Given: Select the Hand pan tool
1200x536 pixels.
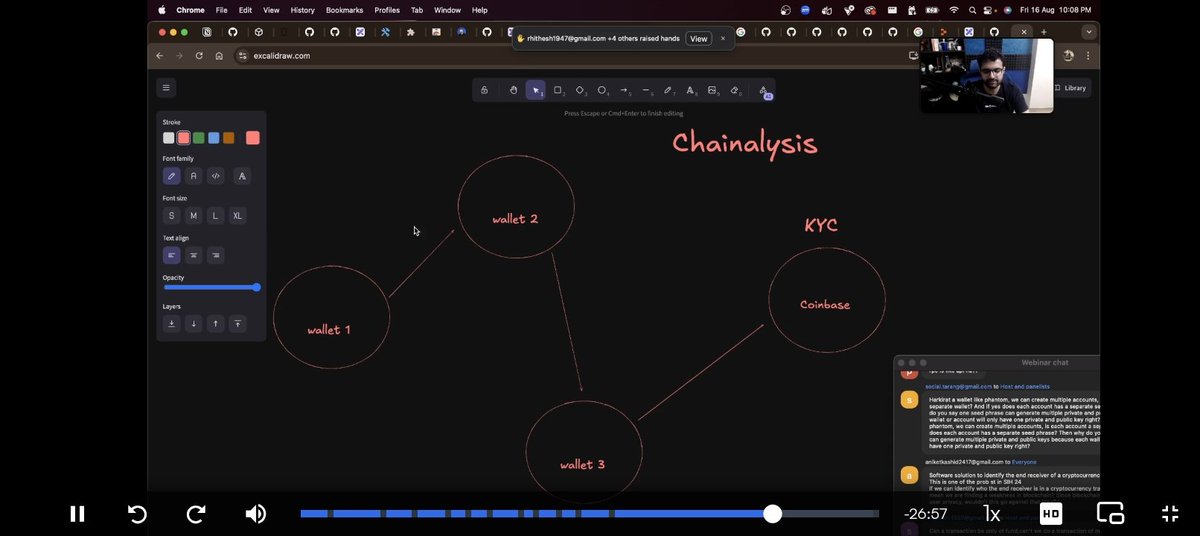Looking at the screenshot, I should point(513,90).
